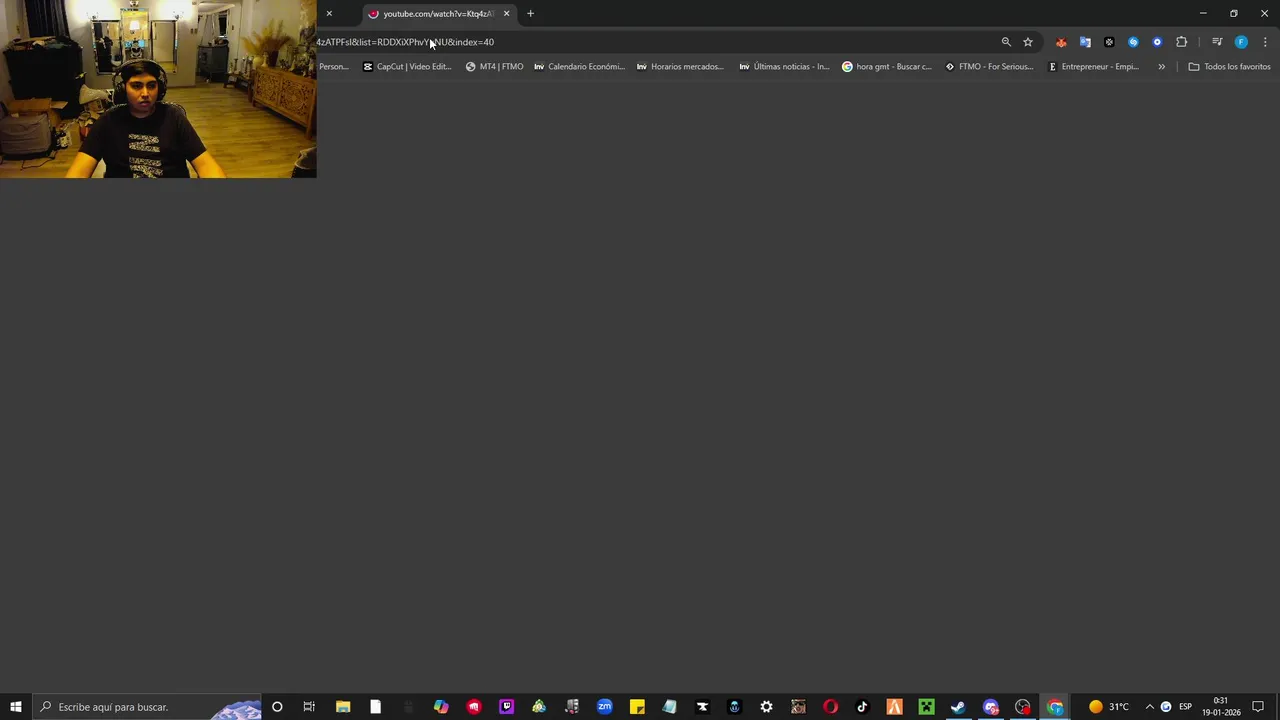Close the youtube.com/watch tab
The image size is (1280, 720).
click(x=506, y=14)
